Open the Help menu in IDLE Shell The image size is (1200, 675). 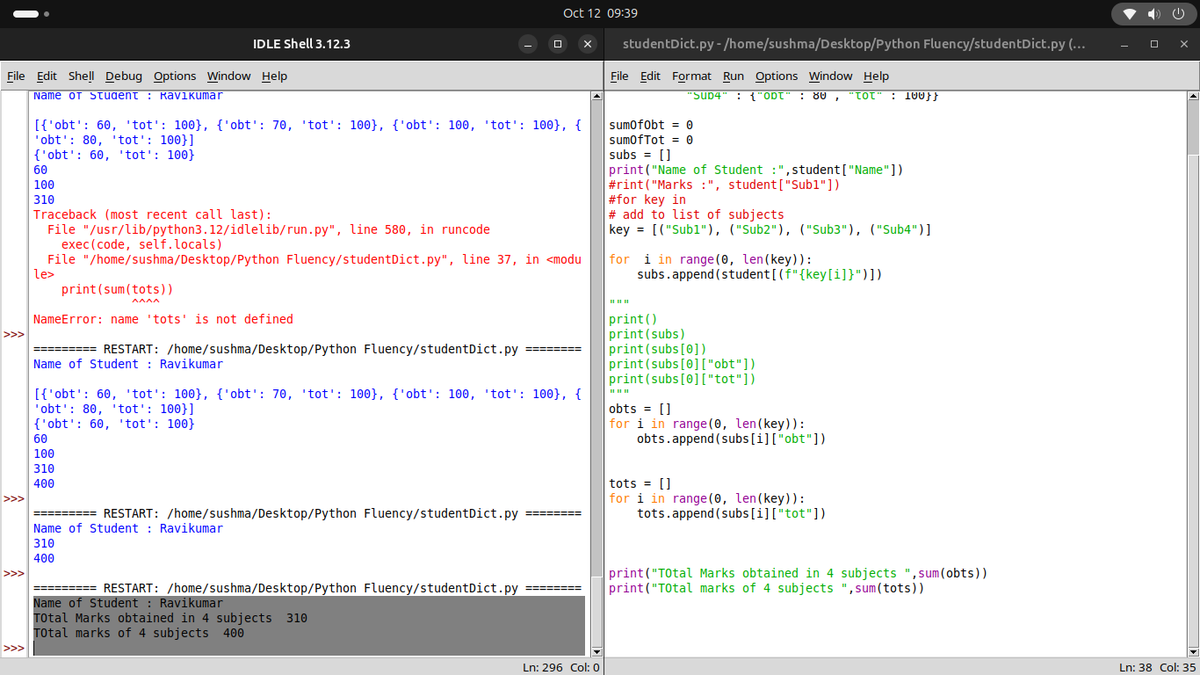(x=273, y=76)
